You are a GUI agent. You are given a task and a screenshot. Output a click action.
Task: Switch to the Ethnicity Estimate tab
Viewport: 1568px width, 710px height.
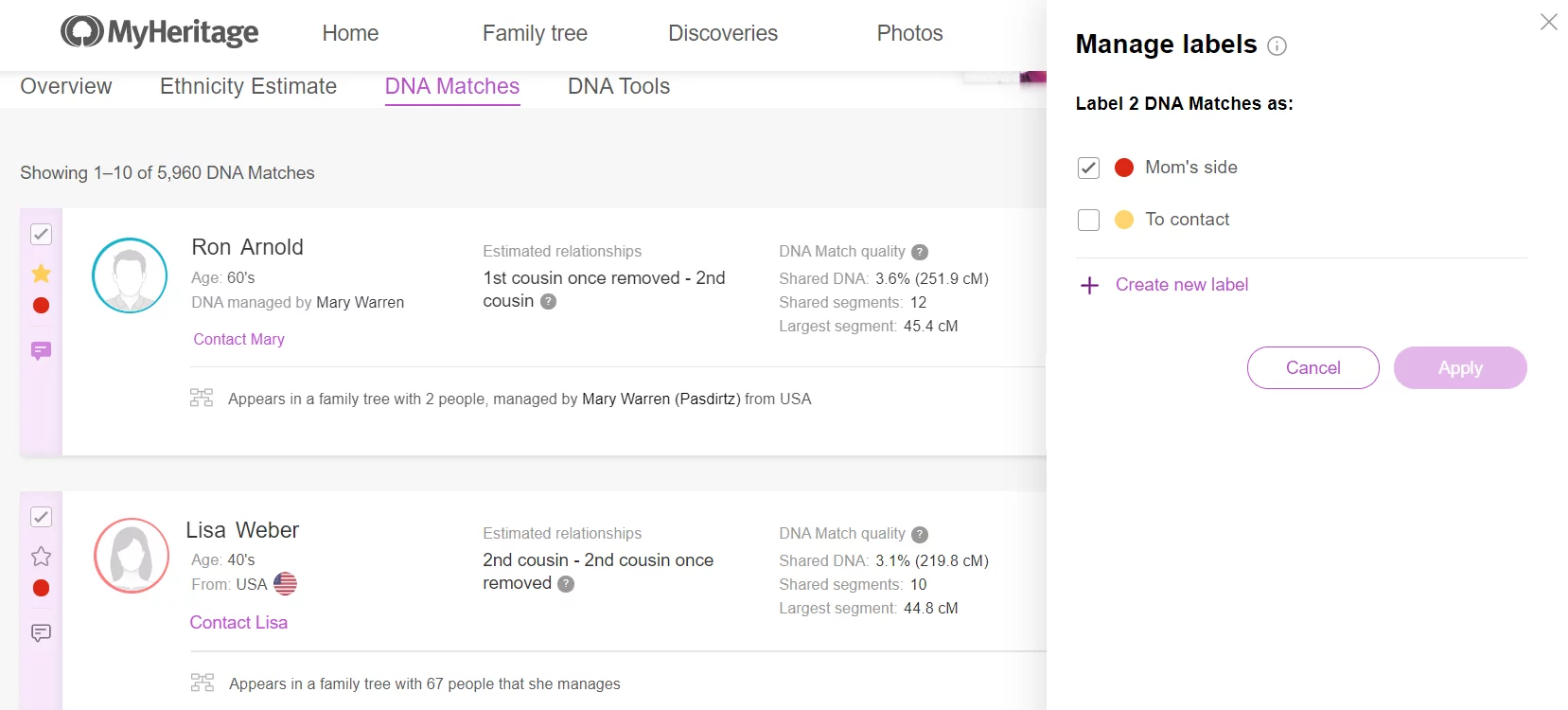(248, 86)
